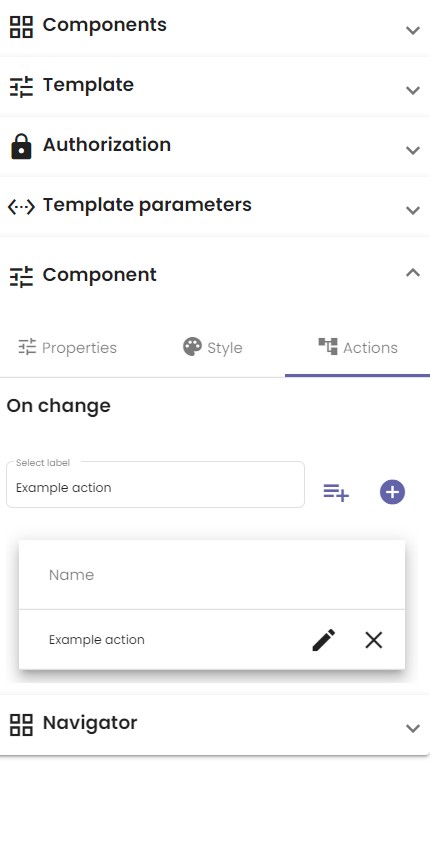Expand the Components section chevron

pos(413,30)
